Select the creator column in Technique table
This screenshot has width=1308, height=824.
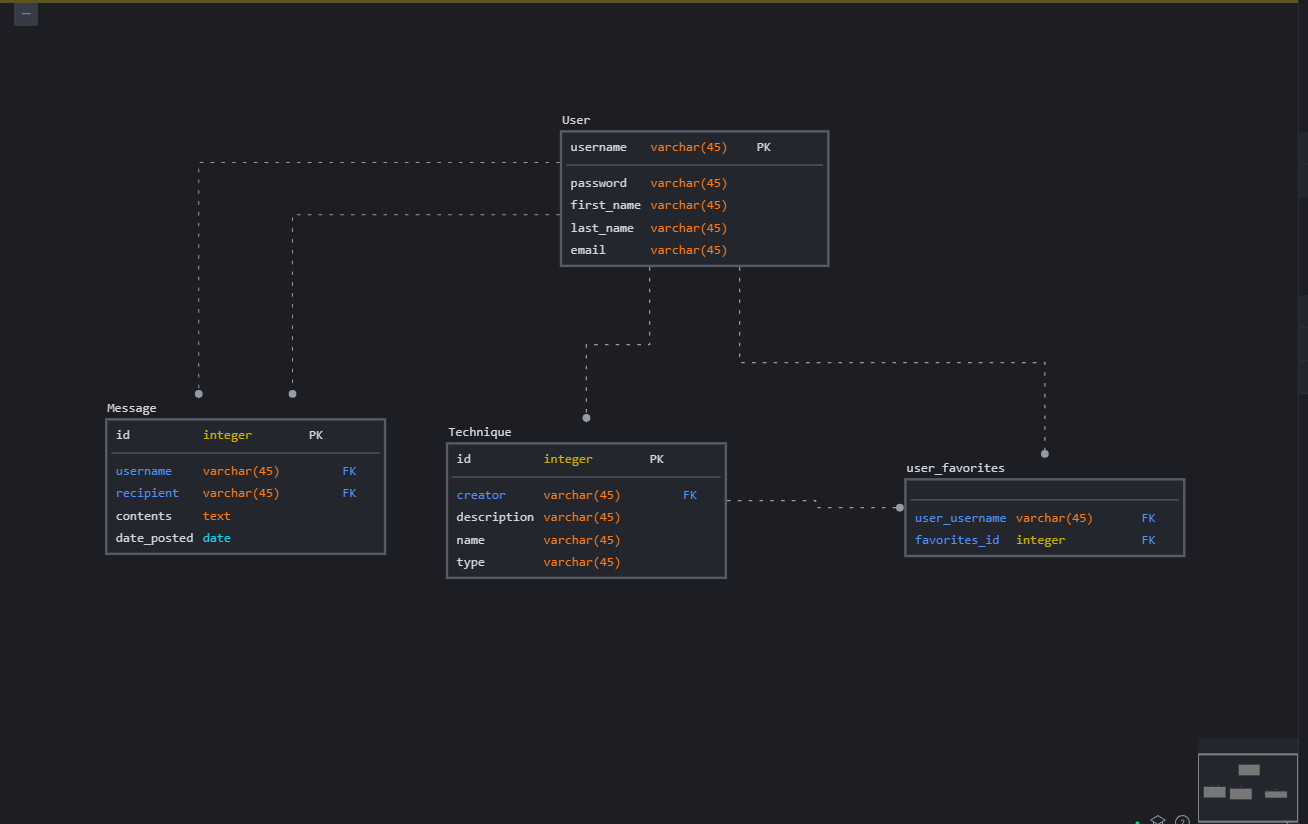481,495
